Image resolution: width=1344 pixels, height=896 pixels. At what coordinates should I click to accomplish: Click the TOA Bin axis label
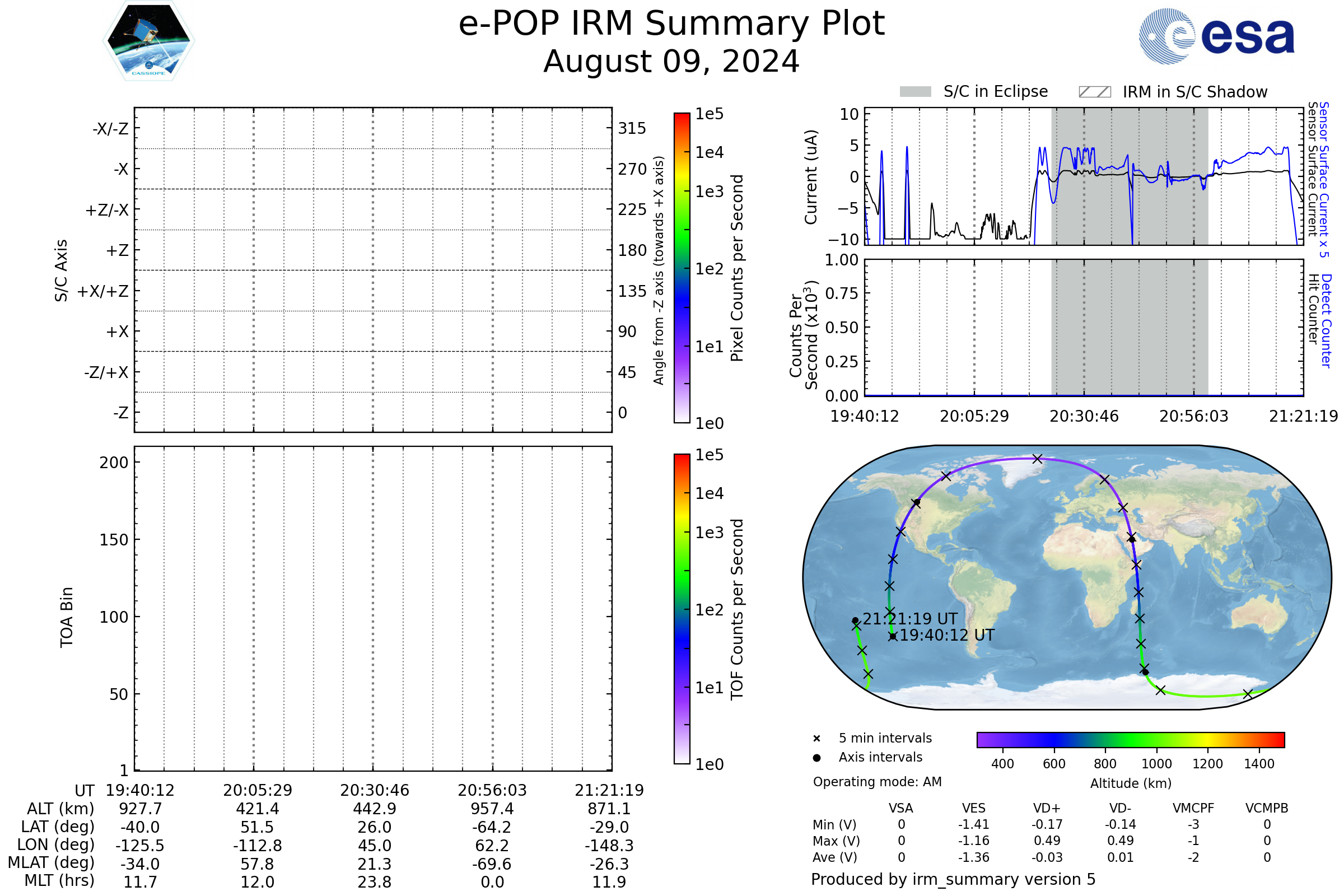tap(67, 617)
